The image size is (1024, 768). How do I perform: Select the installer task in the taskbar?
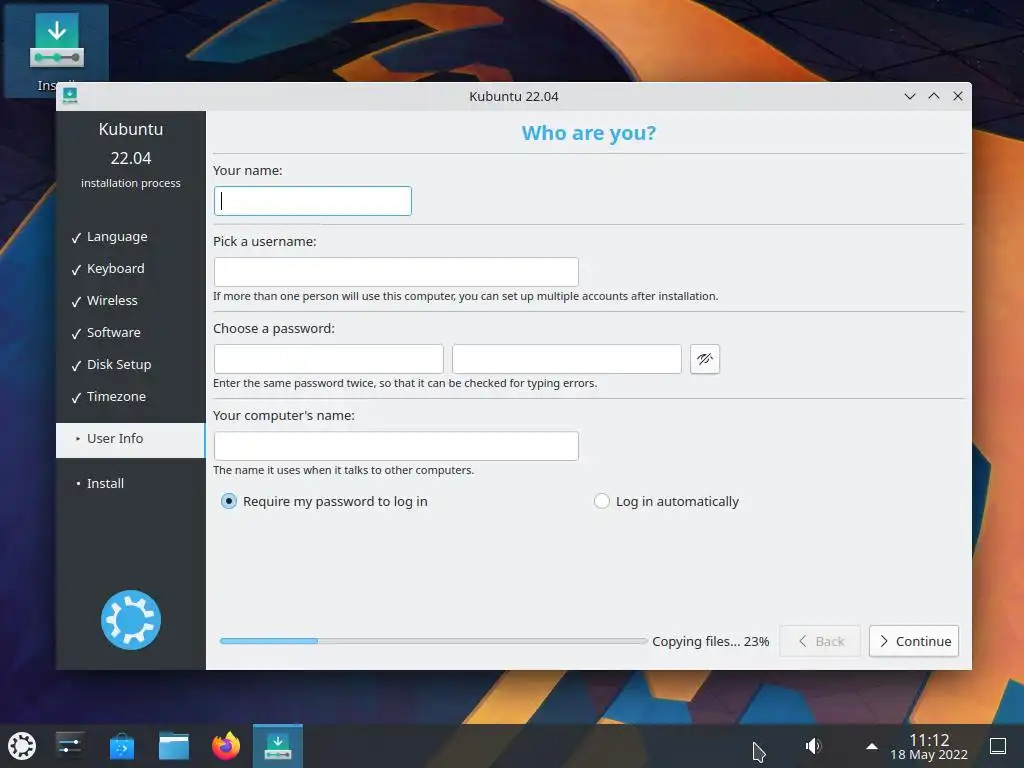coord(278,746)
